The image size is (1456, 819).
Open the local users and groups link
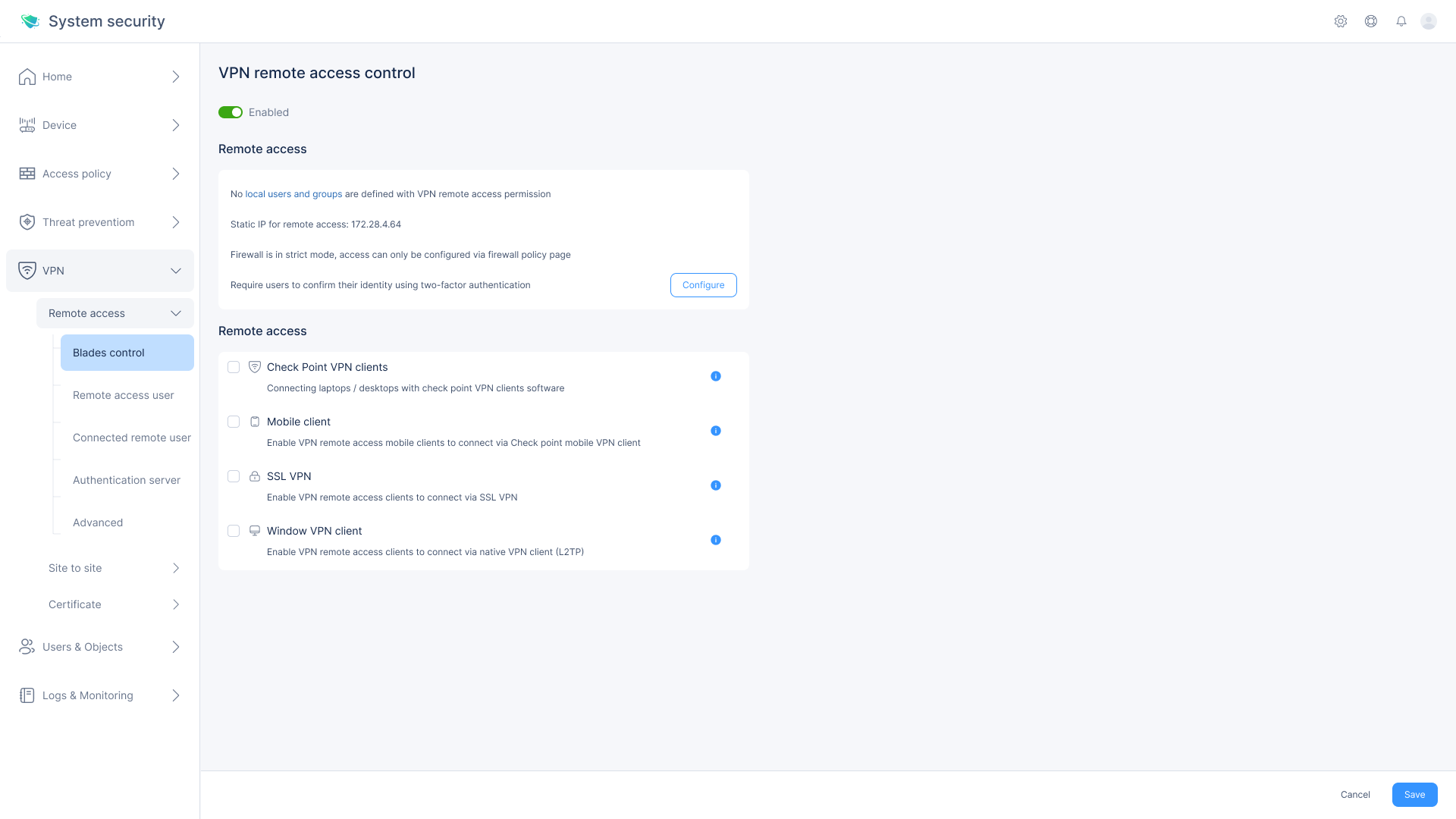pyautogui.click(x=293, y=194)
